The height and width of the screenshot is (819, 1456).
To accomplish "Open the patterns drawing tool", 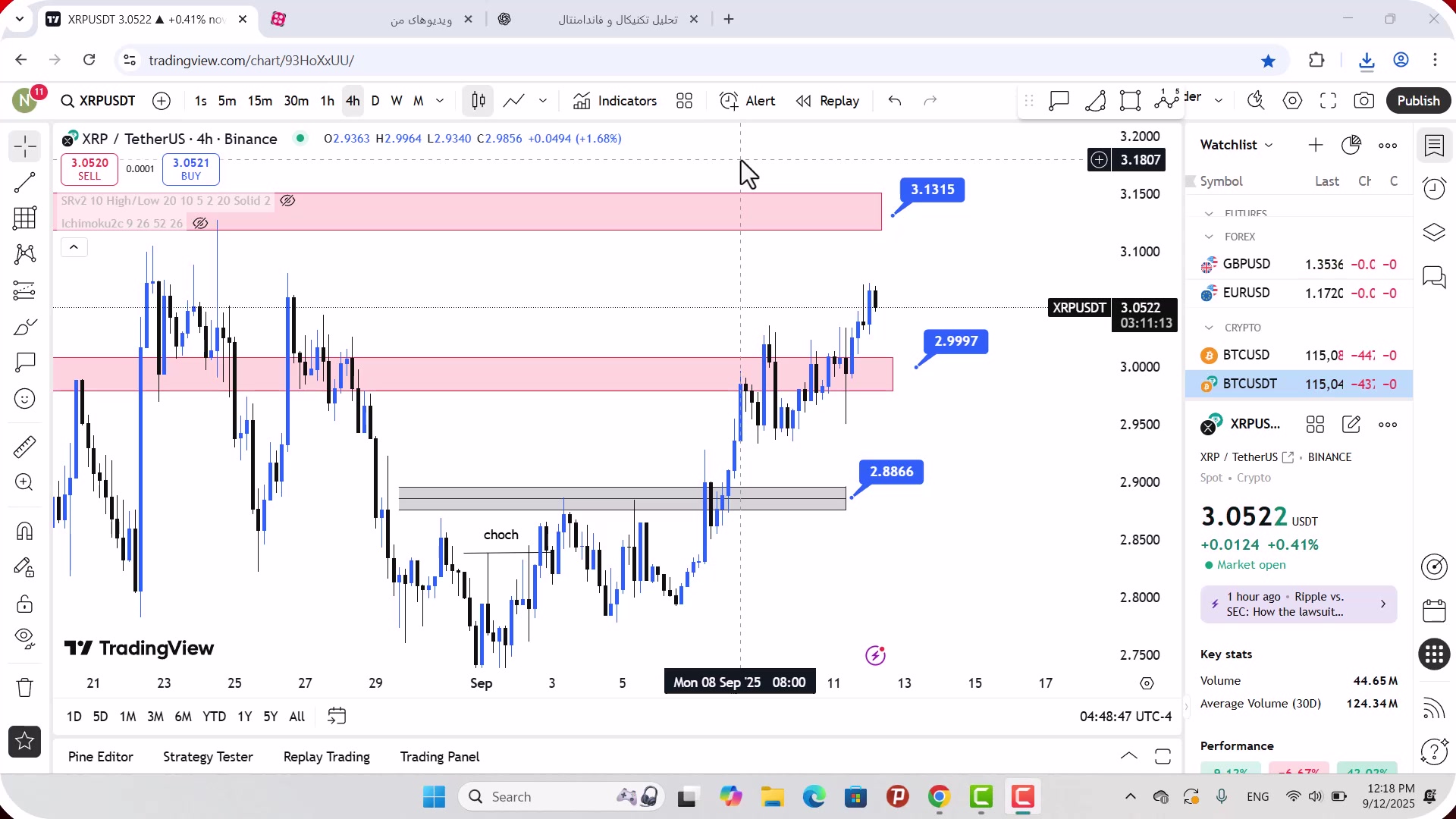I will tap(24, 254).
